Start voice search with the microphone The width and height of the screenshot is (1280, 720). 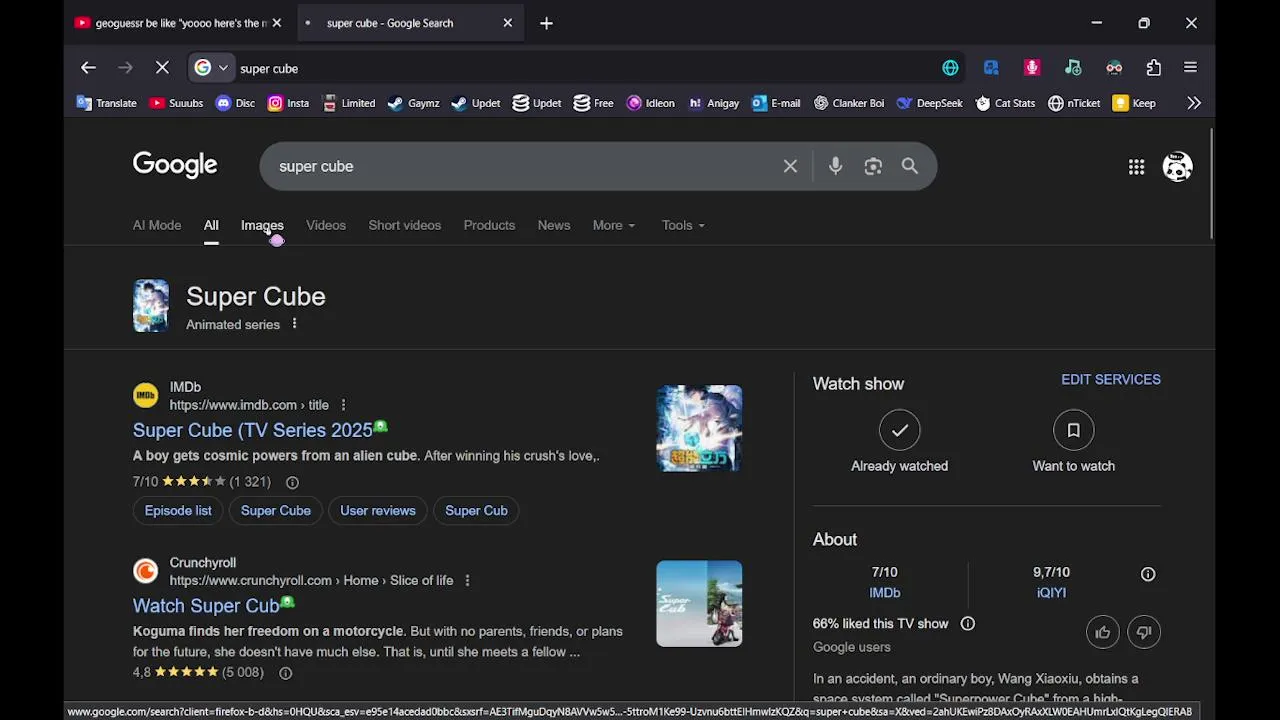pyautogui.click(x=835, y=166)
